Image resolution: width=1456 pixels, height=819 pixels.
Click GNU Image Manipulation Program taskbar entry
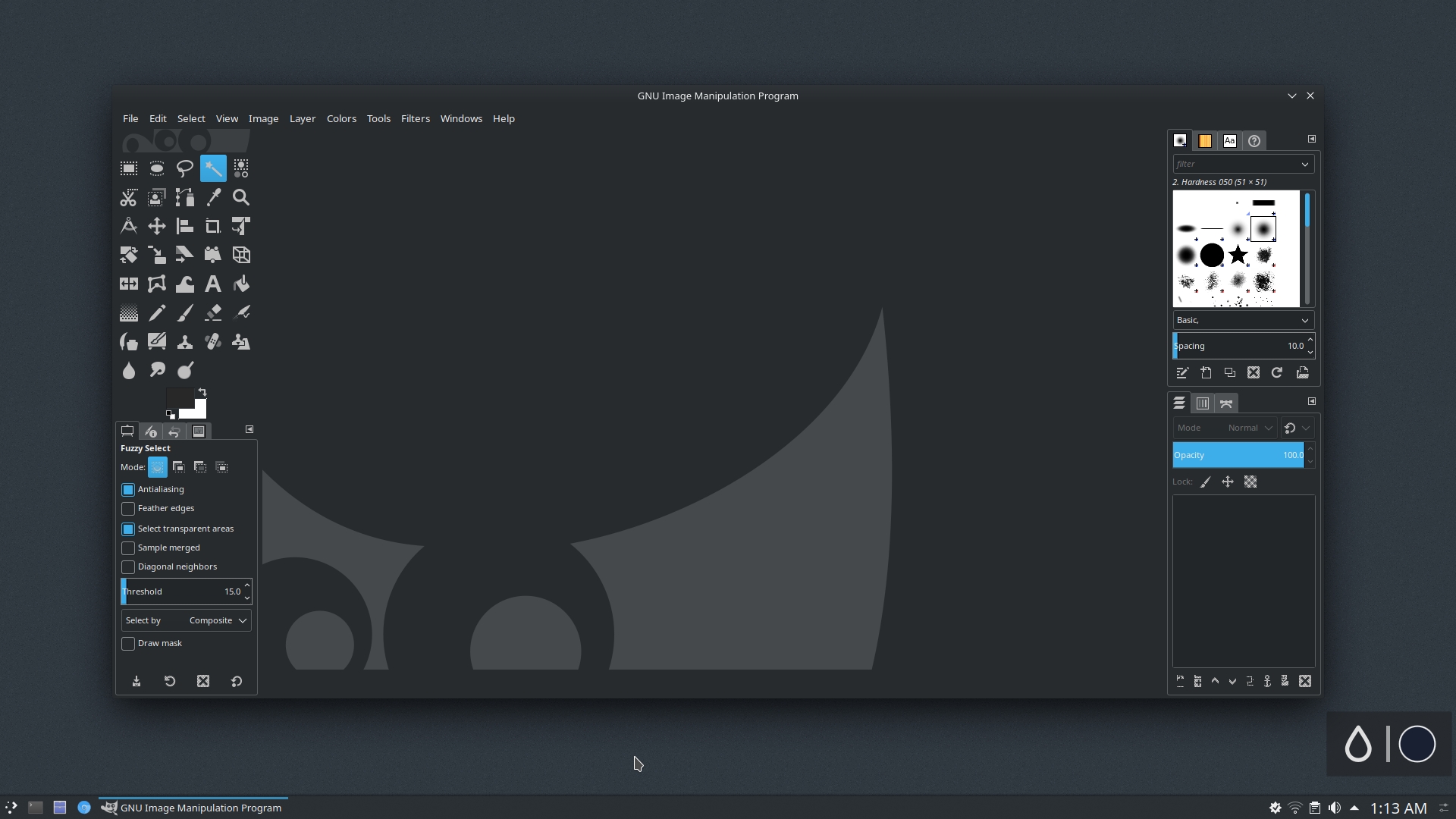click(193, 808)
